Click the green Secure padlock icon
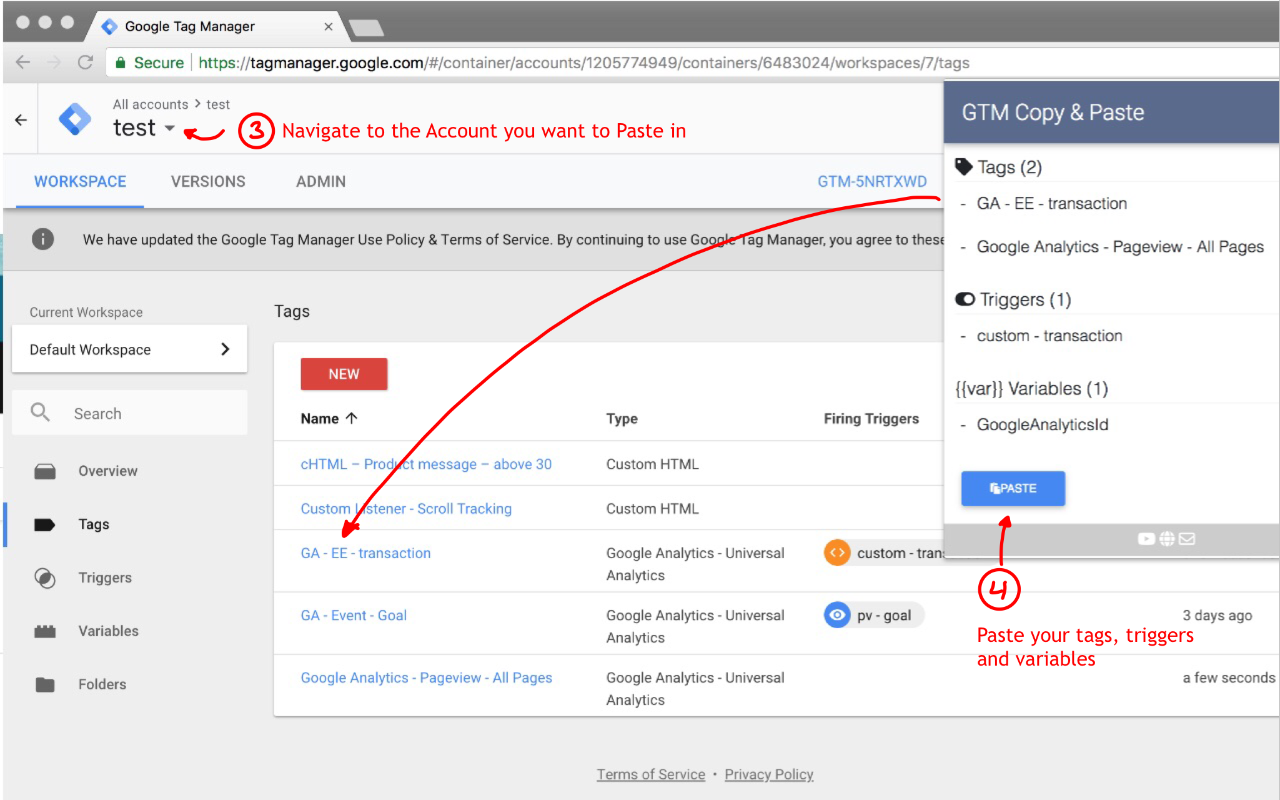1280x800 pixels. click(x=121, y=62)
